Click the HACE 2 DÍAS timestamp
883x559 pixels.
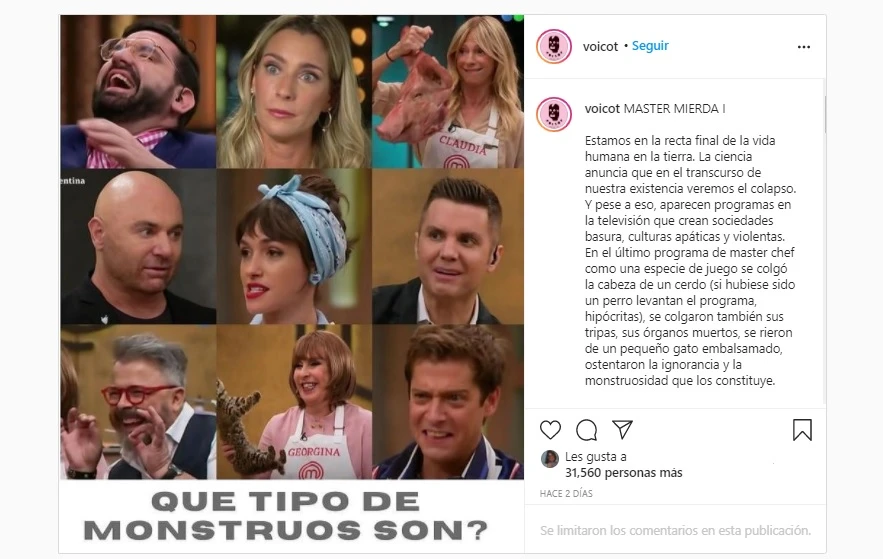(566, 494)
